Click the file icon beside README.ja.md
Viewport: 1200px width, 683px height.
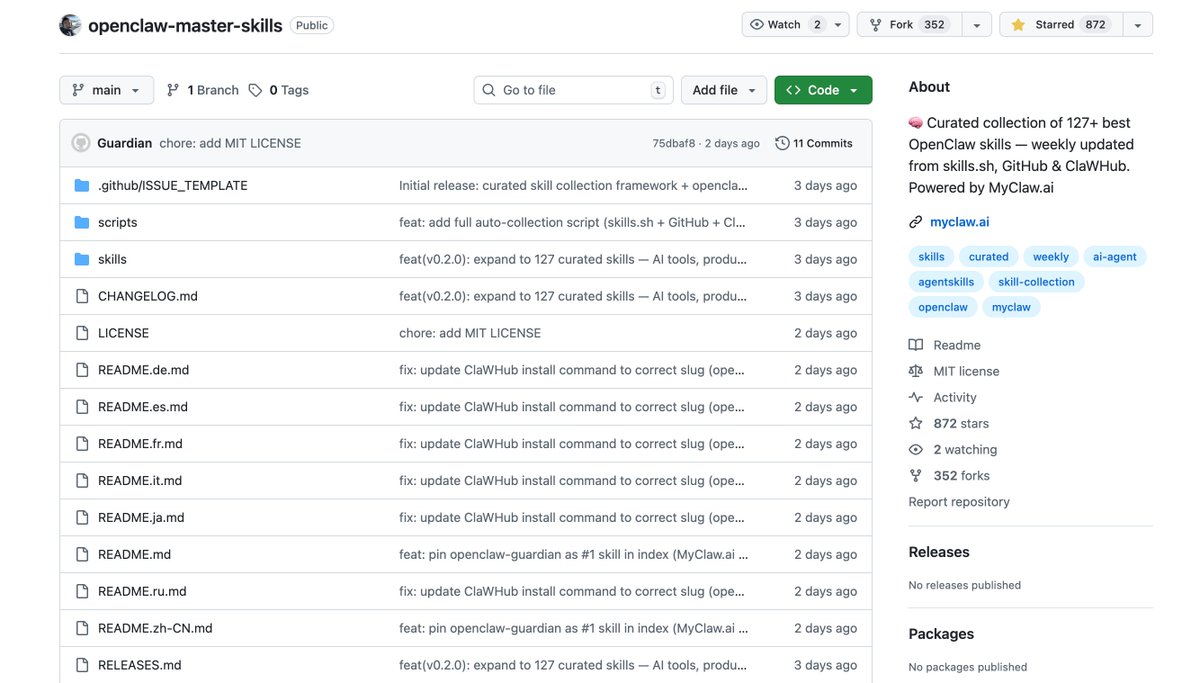click(x=82, y=517)
